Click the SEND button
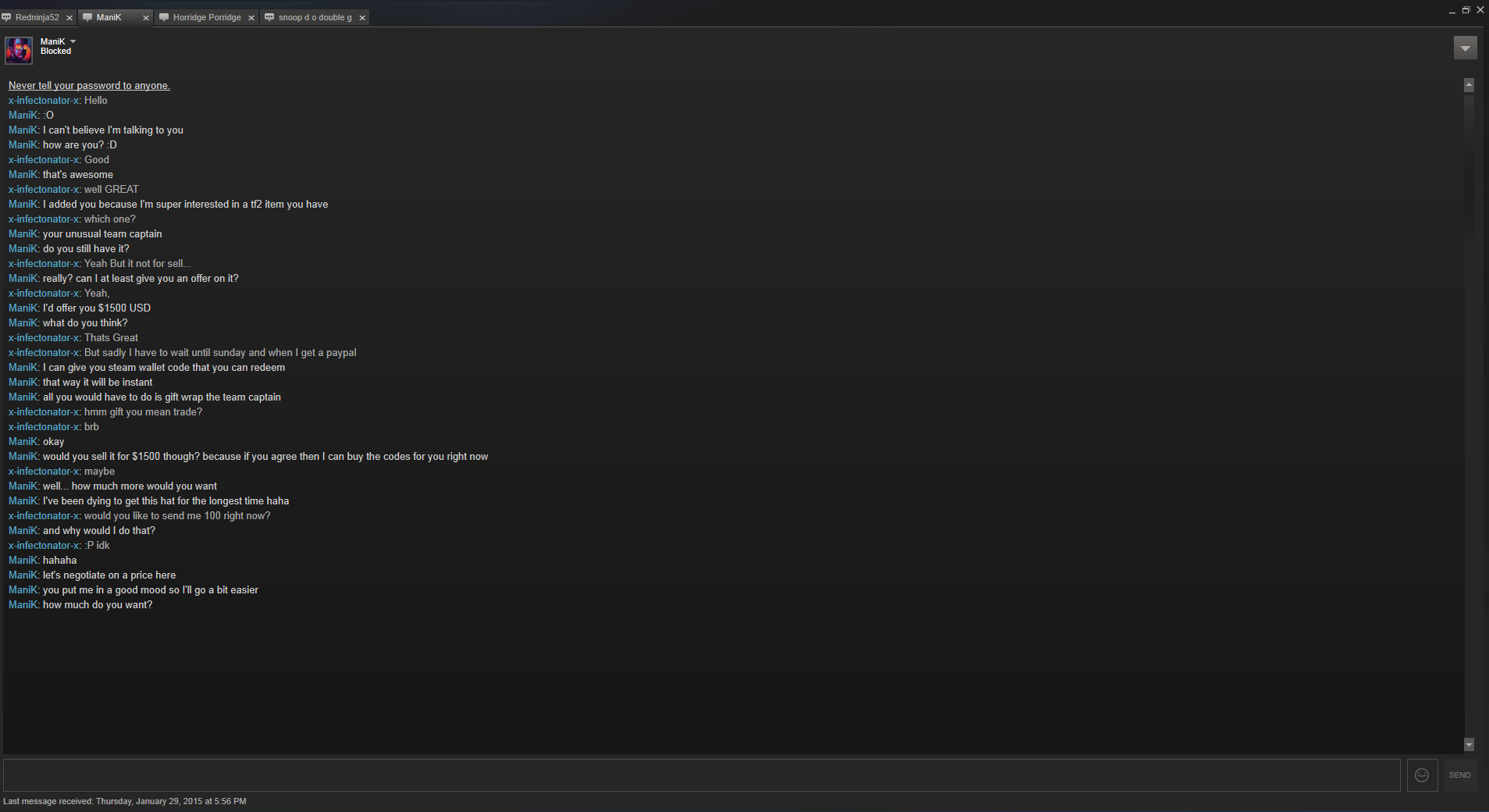 pos(1459,775)
